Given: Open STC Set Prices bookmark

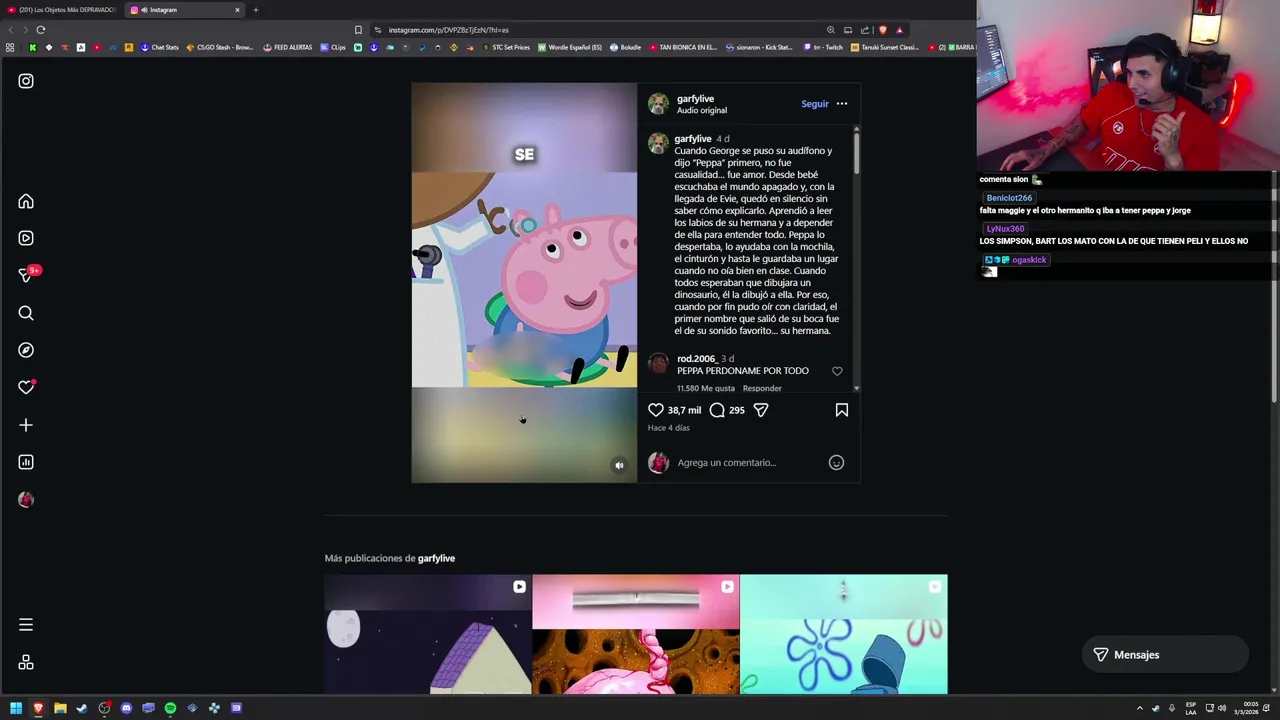Looking at the screenshot, I should click(x=506, y=47).
